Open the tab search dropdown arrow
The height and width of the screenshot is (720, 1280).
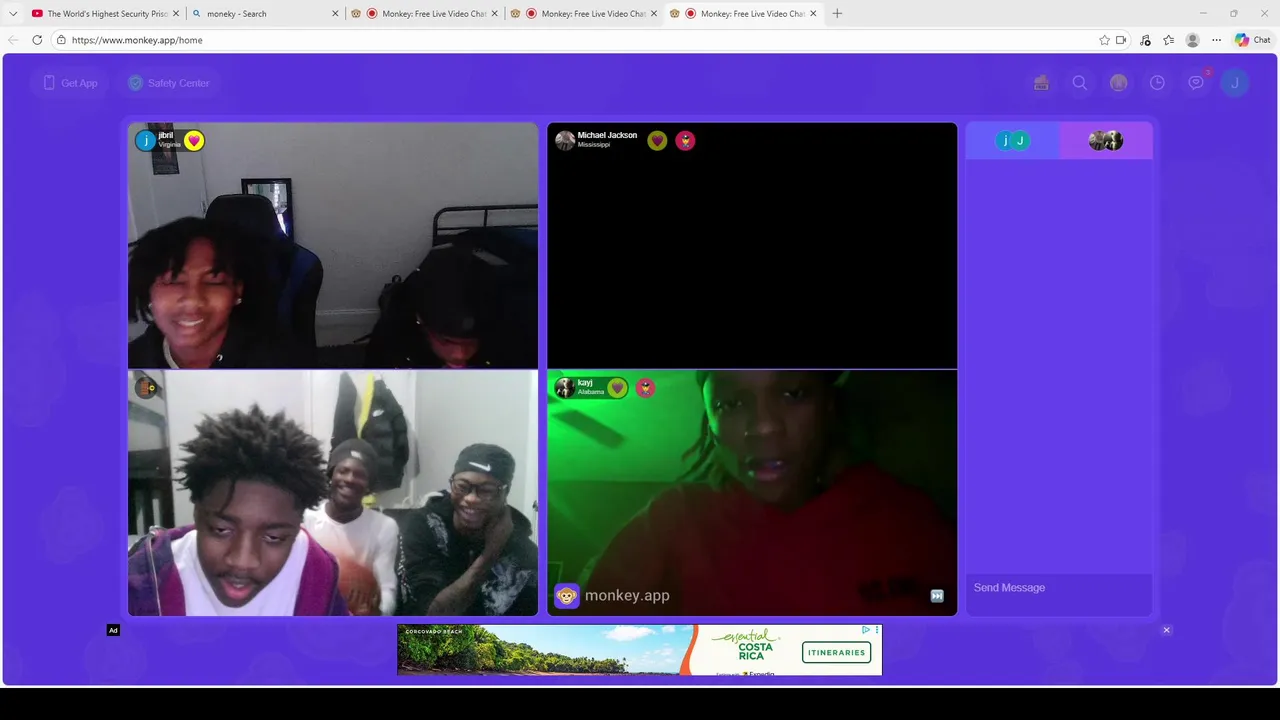(13, 14)
